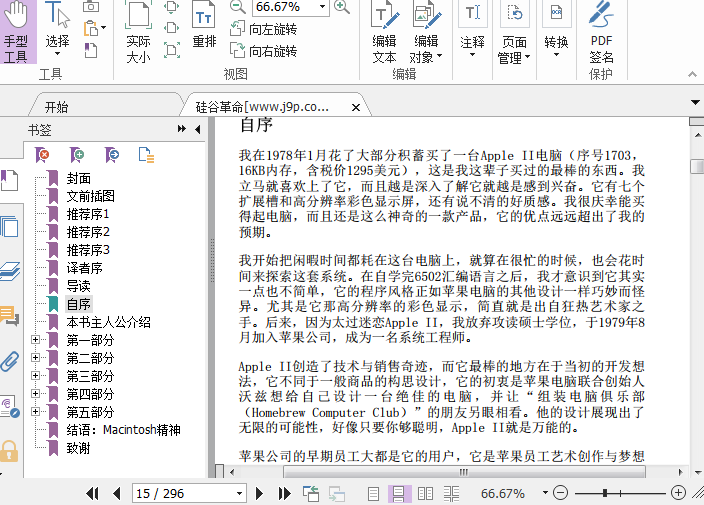Click the zoom in magnifier icon
The height and width of the screenshot is (505, 704).
(x=342, y=7)
